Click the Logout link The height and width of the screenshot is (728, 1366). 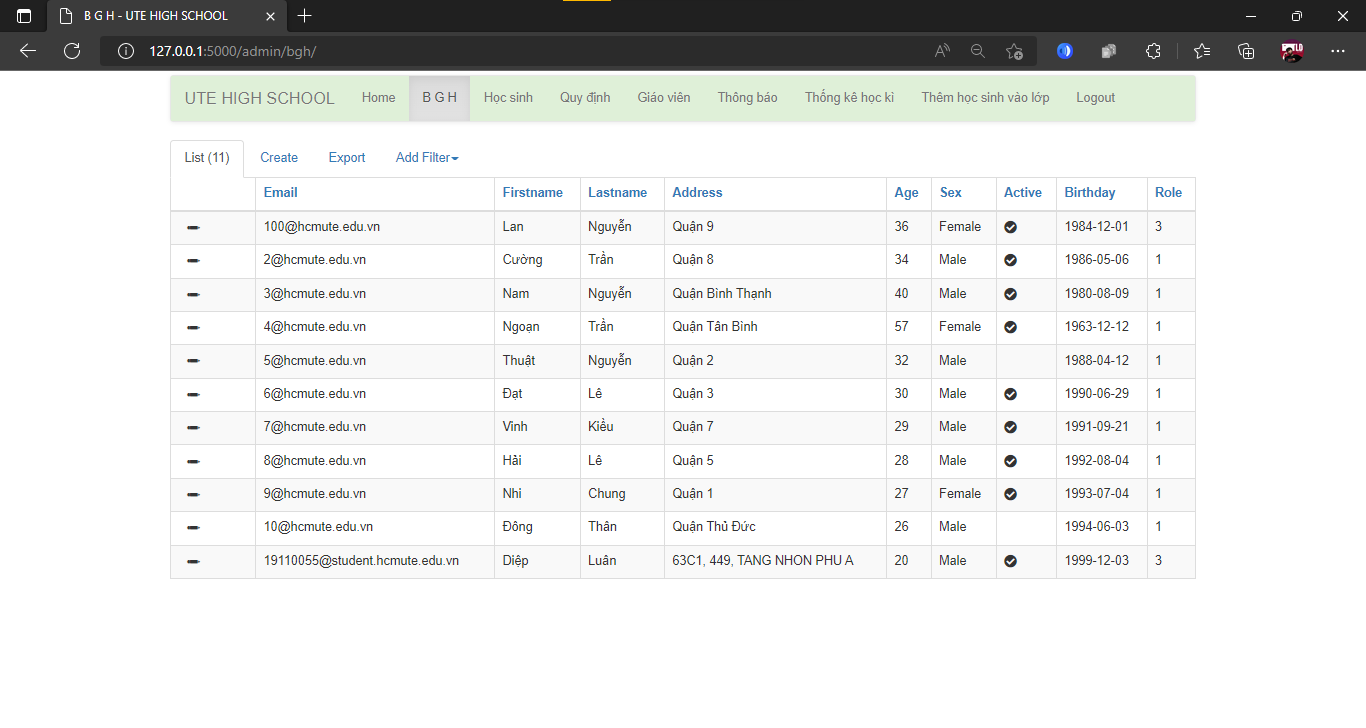point(1095,97)
